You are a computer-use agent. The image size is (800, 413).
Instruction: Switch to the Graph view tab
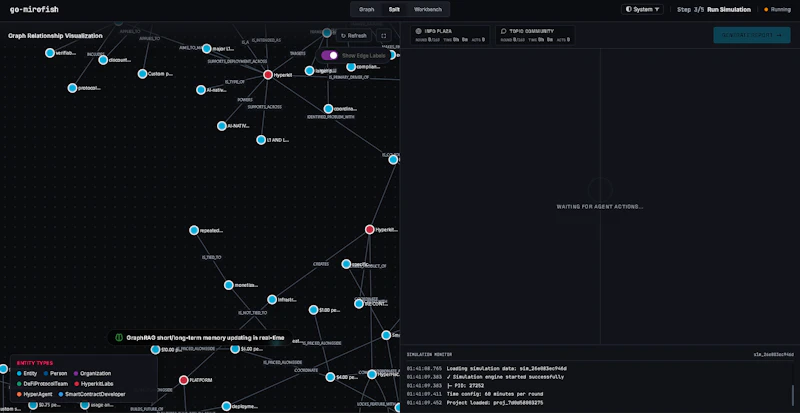point(366,9)
